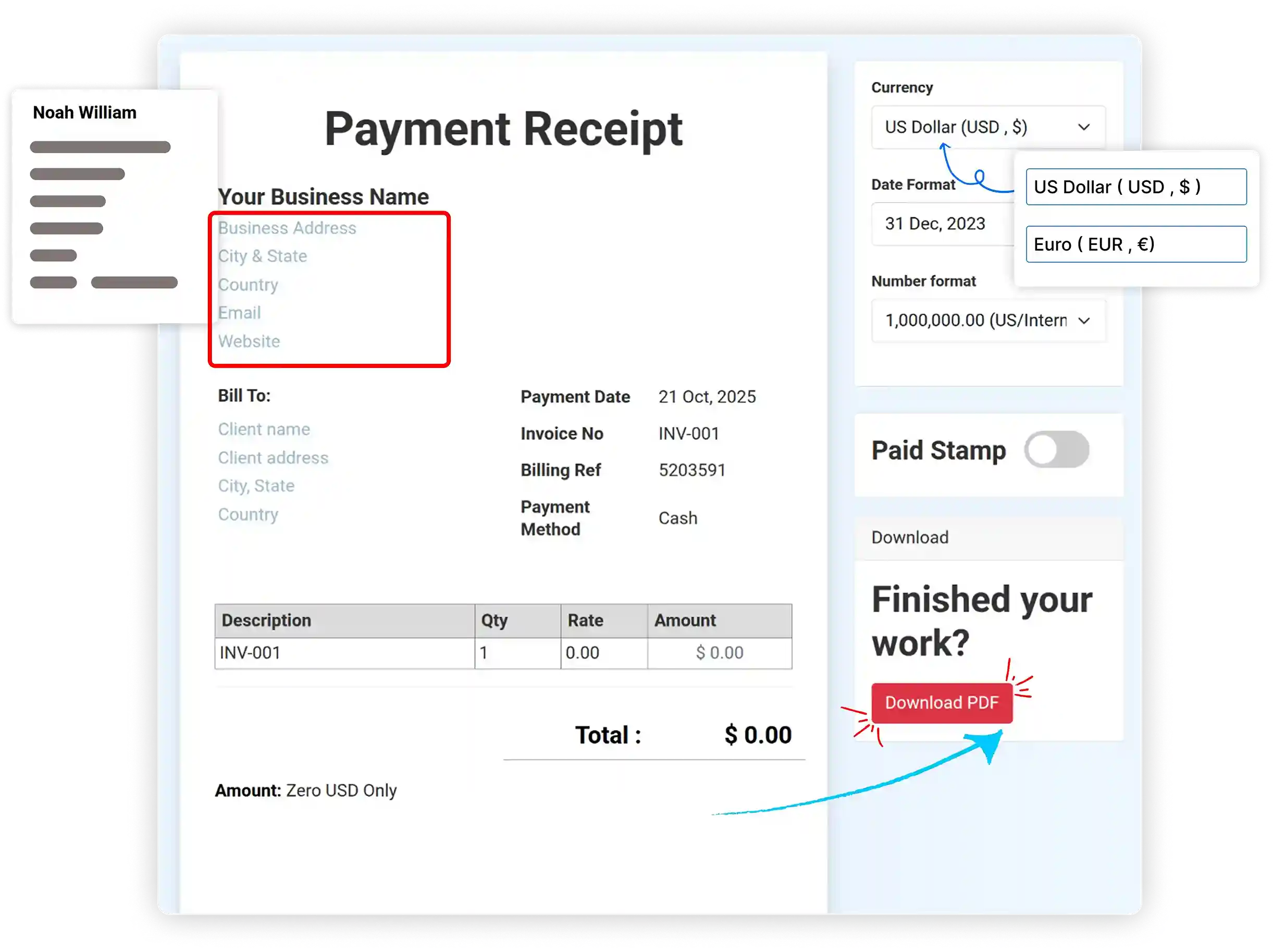1273x952 pixels.
Task: Enable the Paid Stamp toggle
Action: coord(1057,450)
